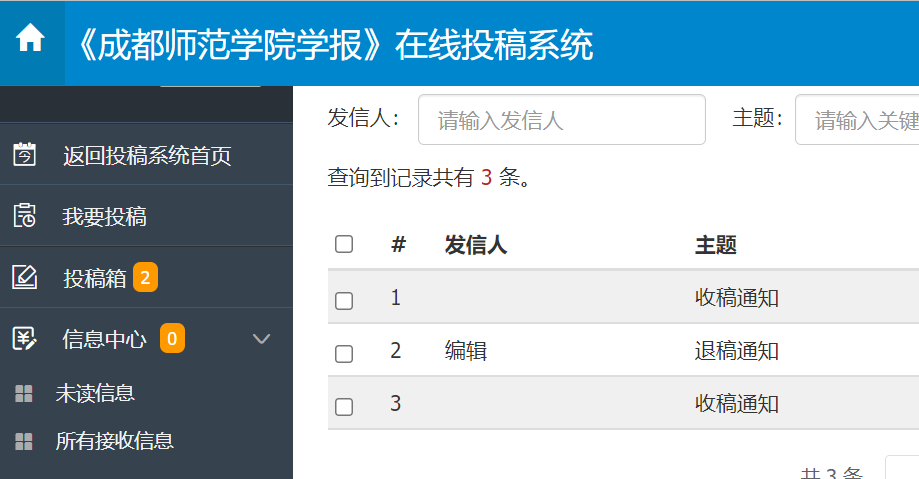Click the edit pencil icon beside 投稿箱
Image resolution: width=919 pixels, height=479 pixels.
pos(25,277)
